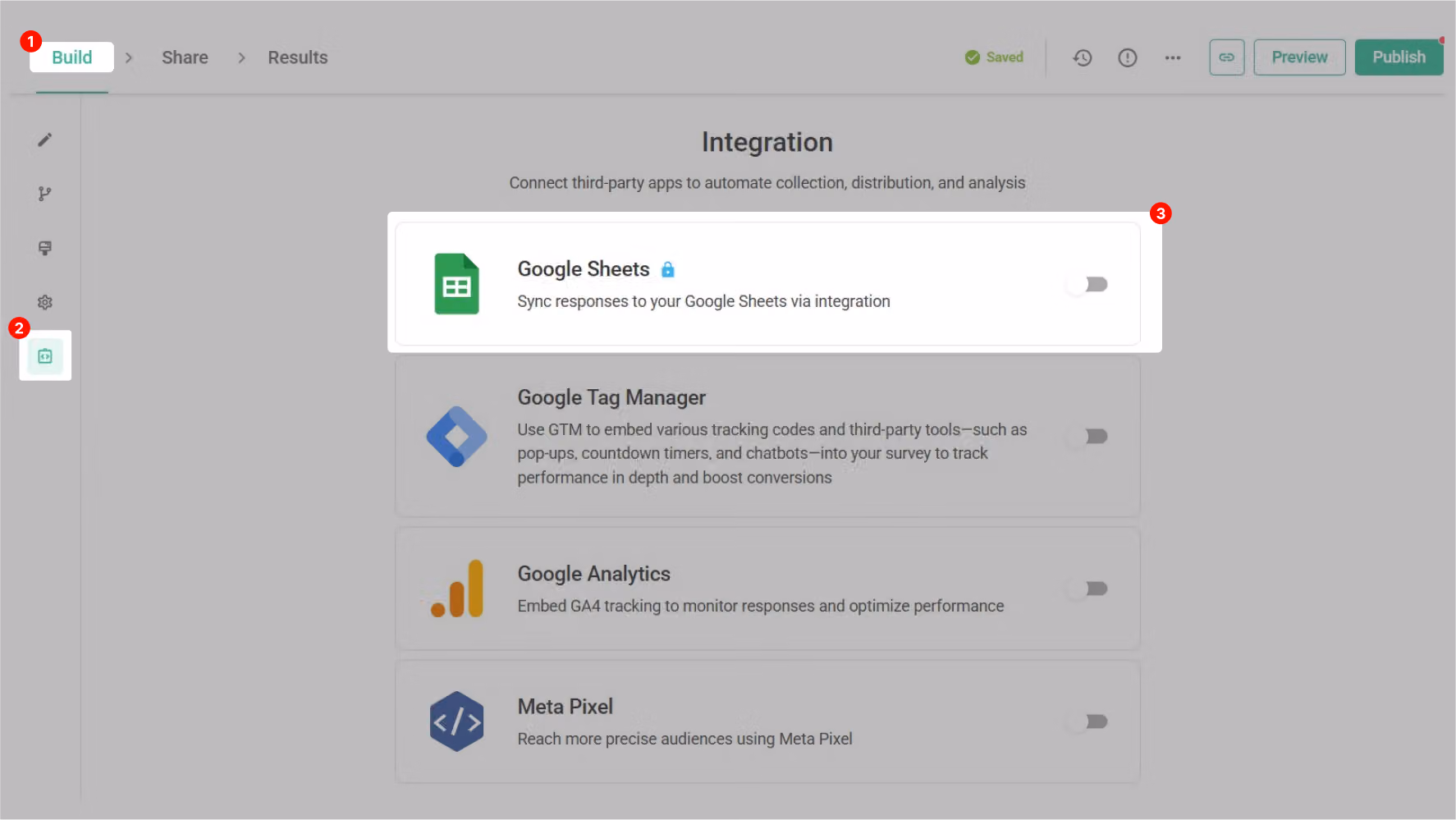Click 'Embed GA4 tracking' description text

[x=761, y=606]
